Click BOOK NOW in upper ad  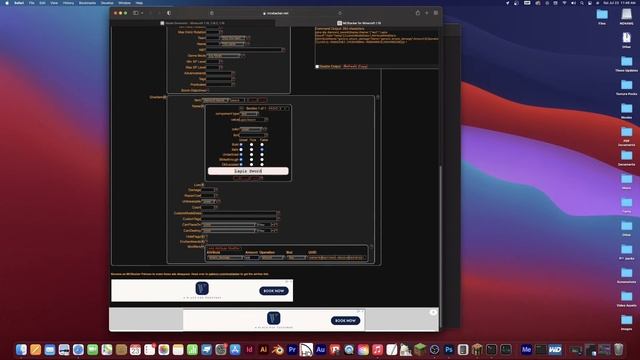click(273, 291)
